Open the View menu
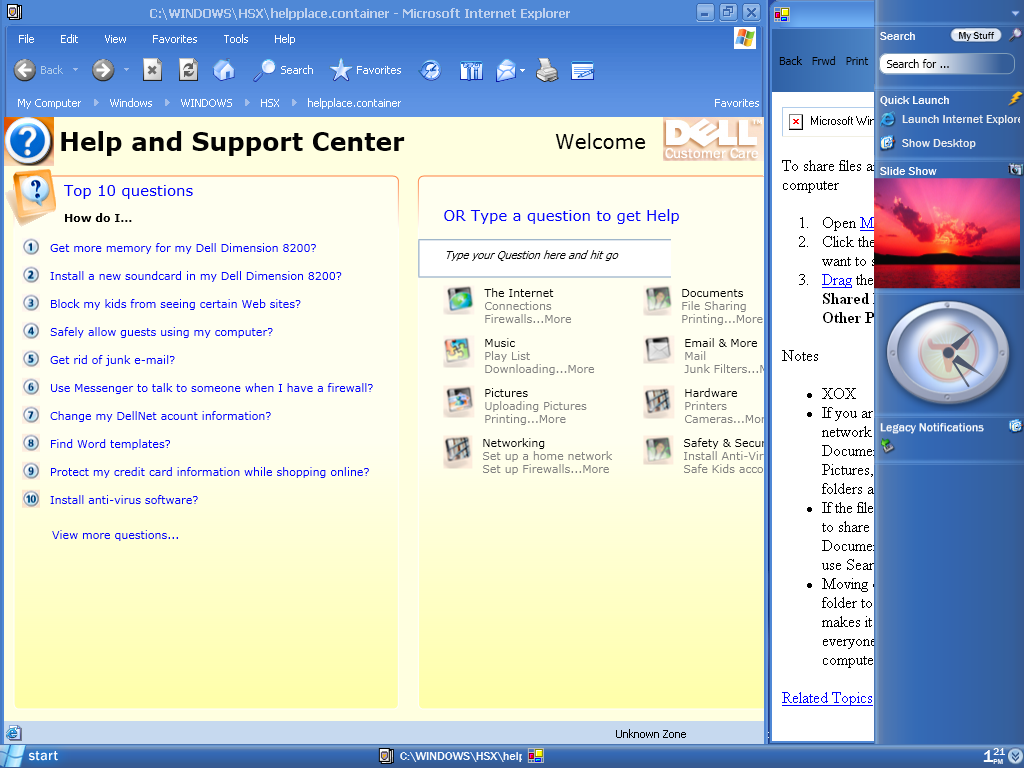The width and height of the screenshot is (1024, 768). [x=115, y=39]
